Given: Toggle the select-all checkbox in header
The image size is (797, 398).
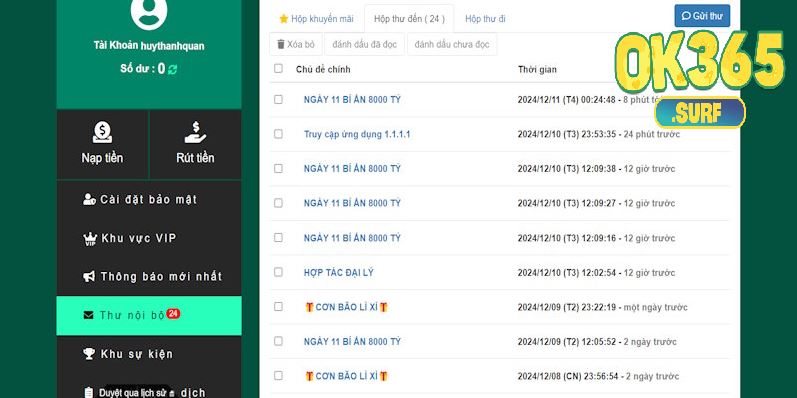Looking at the screenshot, I should (278, 68).
